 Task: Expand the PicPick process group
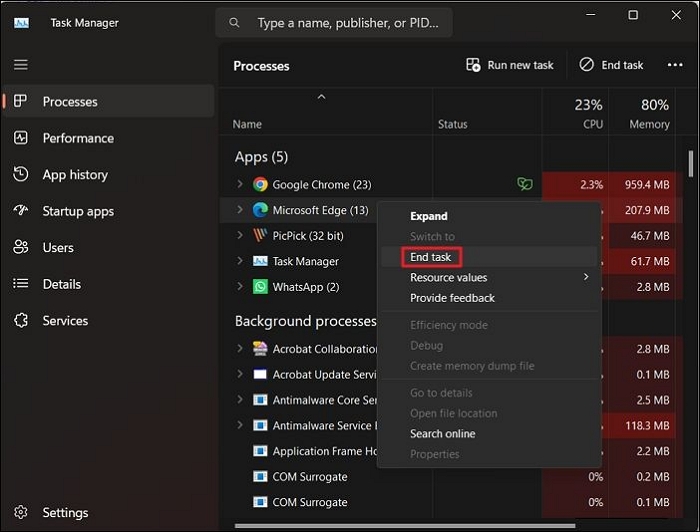click(240, 236)
